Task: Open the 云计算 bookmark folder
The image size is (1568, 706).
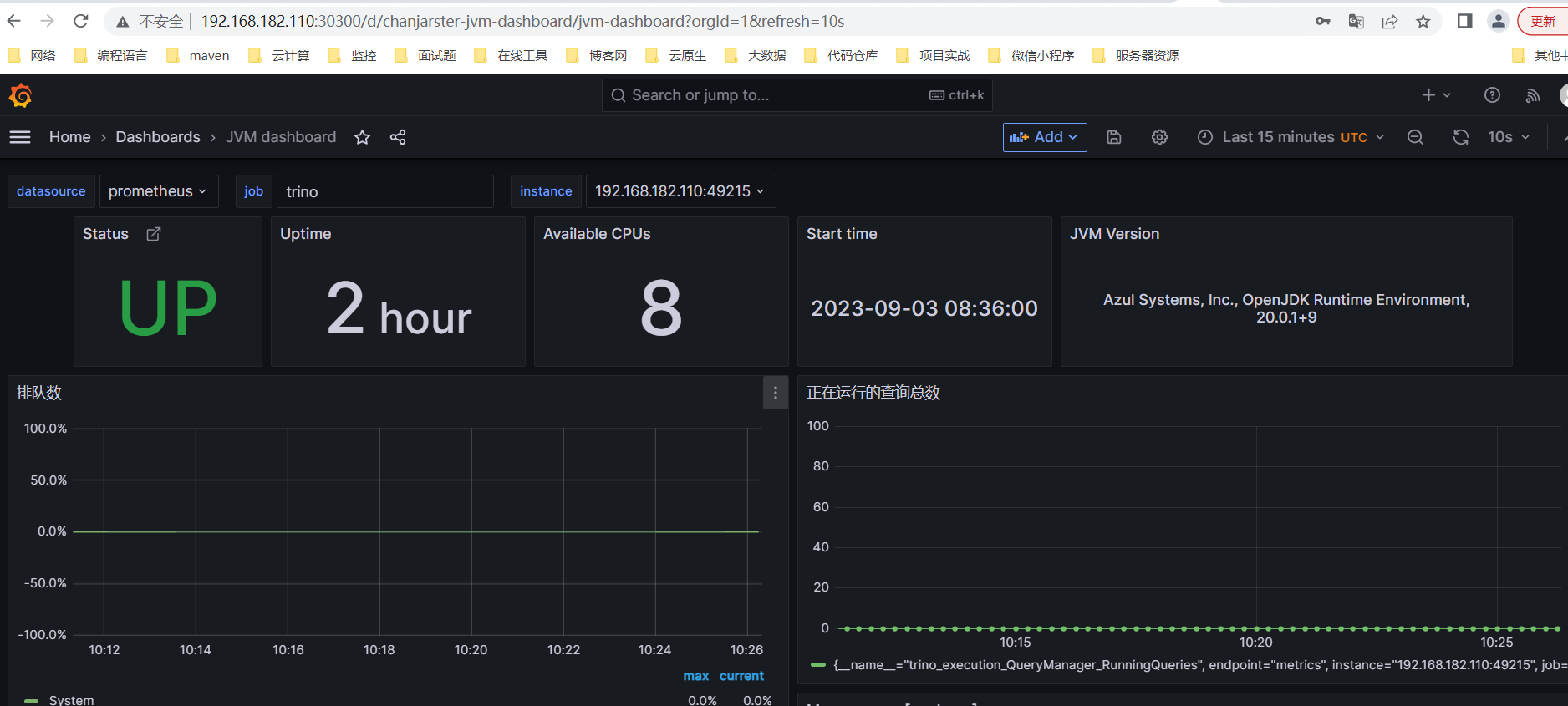Action: coord(279,55)
